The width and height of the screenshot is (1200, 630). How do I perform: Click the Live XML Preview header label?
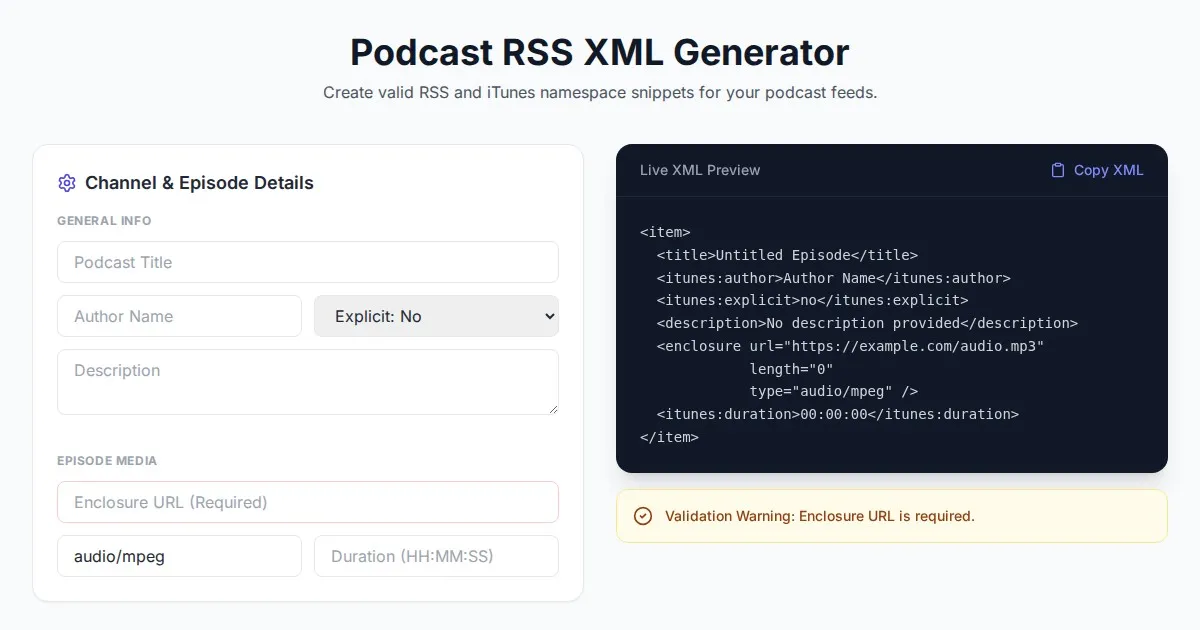[x=700, y=170]
